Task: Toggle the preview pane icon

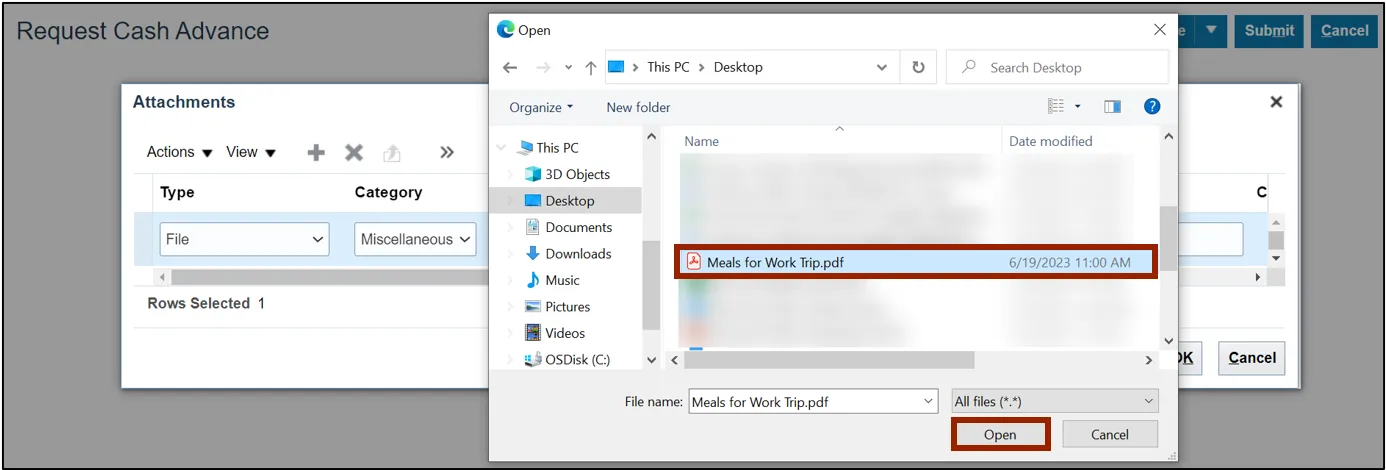Action: (1112, 106)
